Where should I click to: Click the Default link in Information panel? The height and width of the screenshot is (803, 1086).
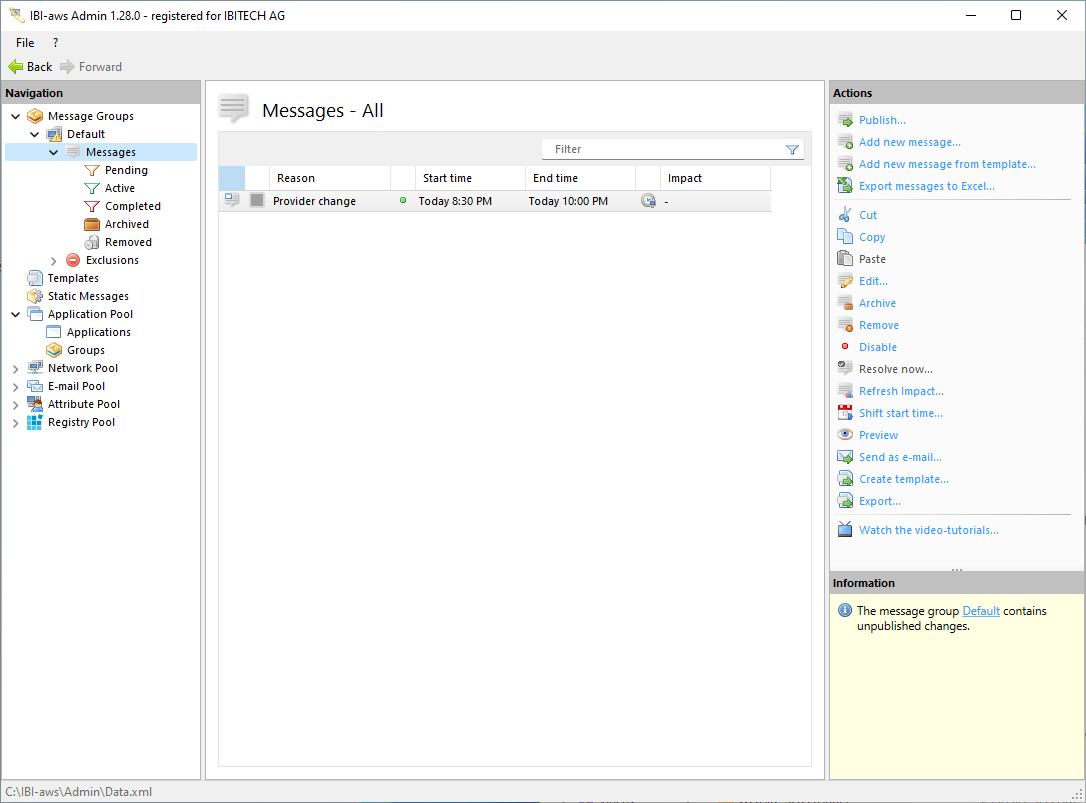[x=981, y=611]
